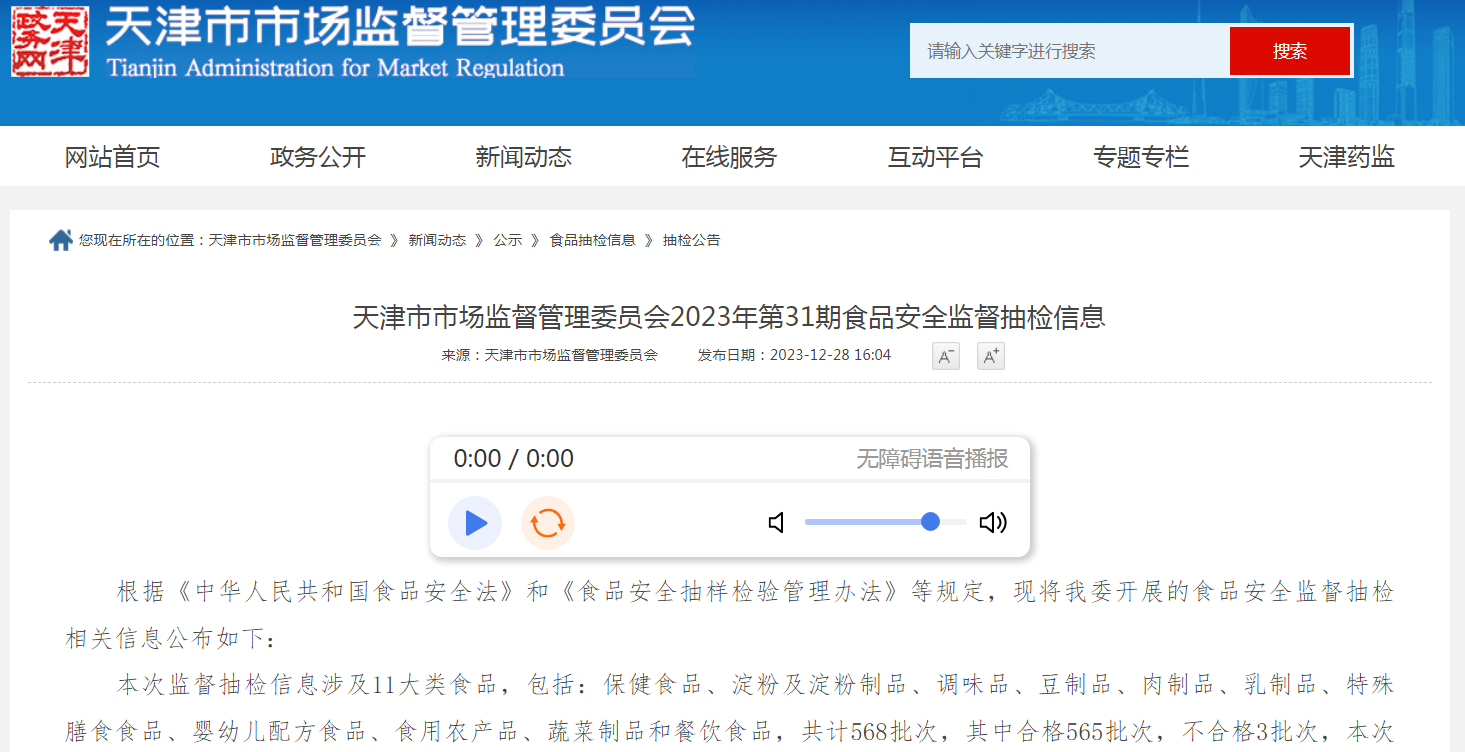Click the home icon in breadcrumb

tap(61, 241)
